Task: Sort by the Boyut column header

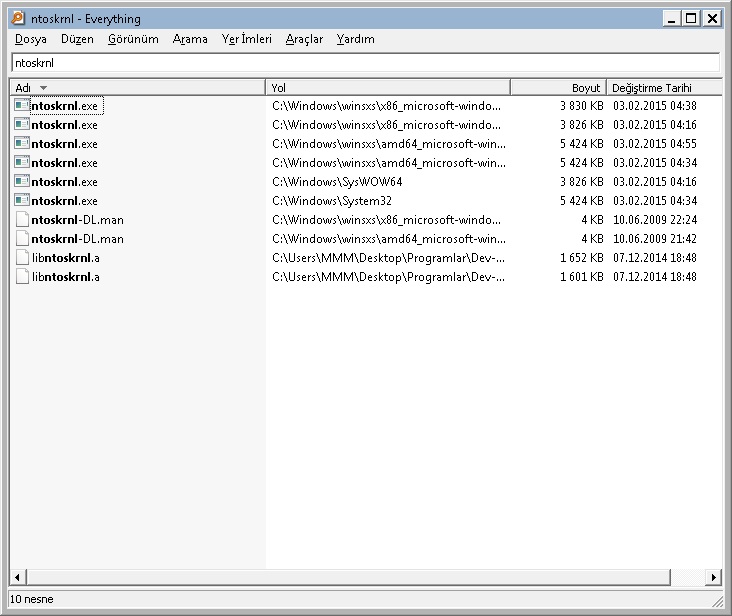Action: pyautogui.click(x=558, y=88)
